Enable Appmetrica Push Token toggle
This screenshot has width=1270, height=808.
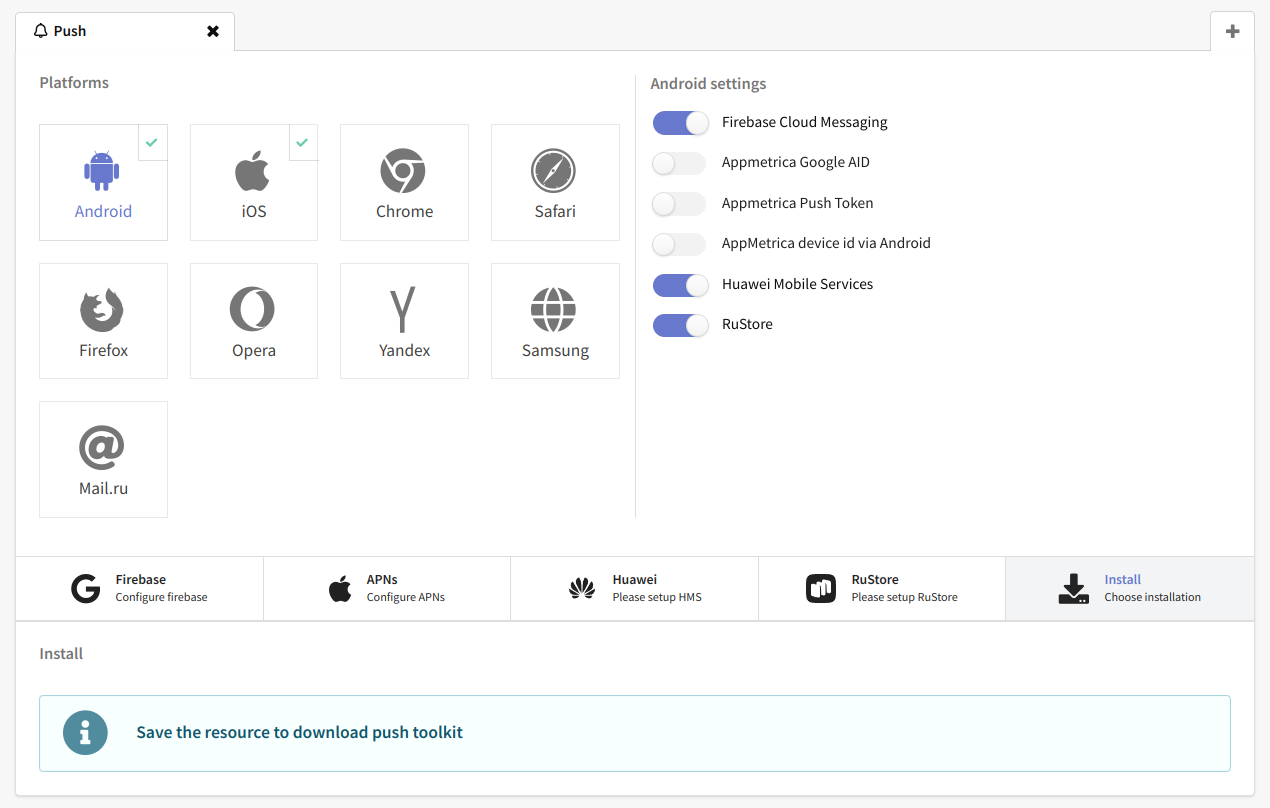[x=679, y=204]
